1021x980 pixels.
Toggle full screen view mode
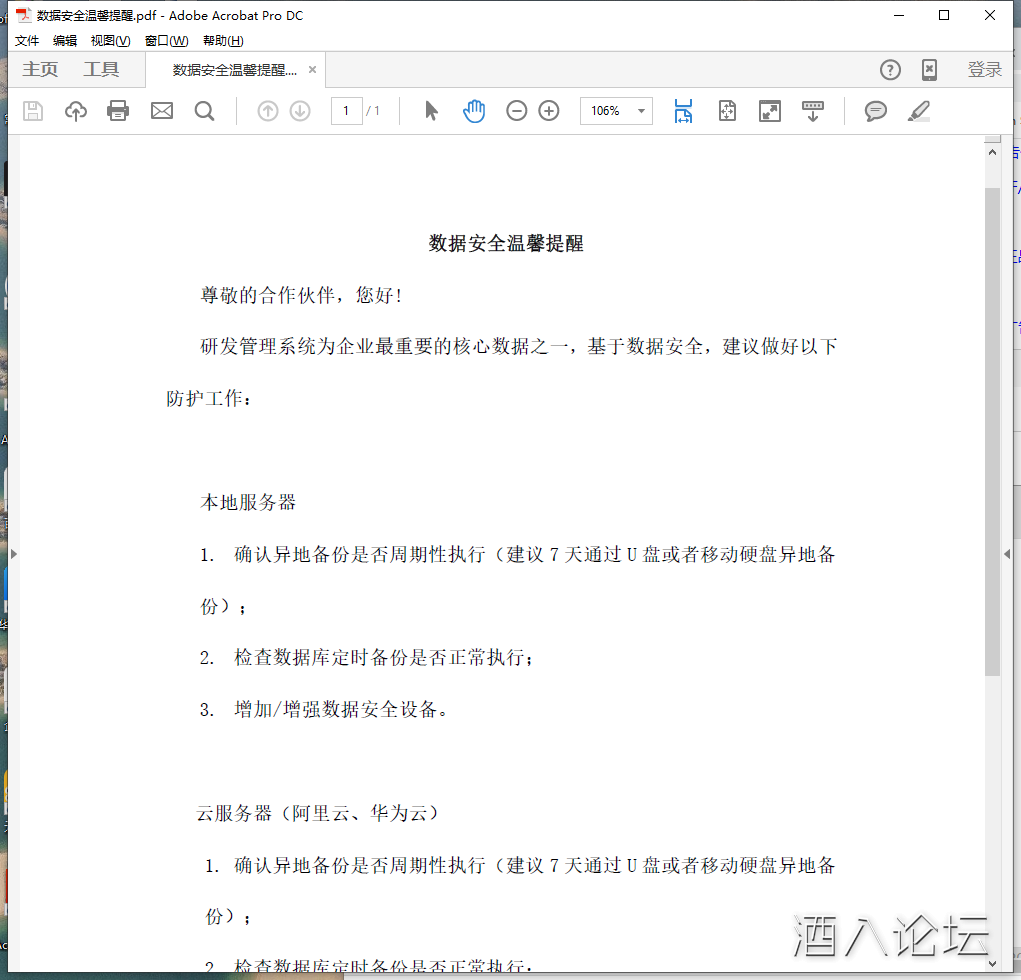[x=770, y=111]
